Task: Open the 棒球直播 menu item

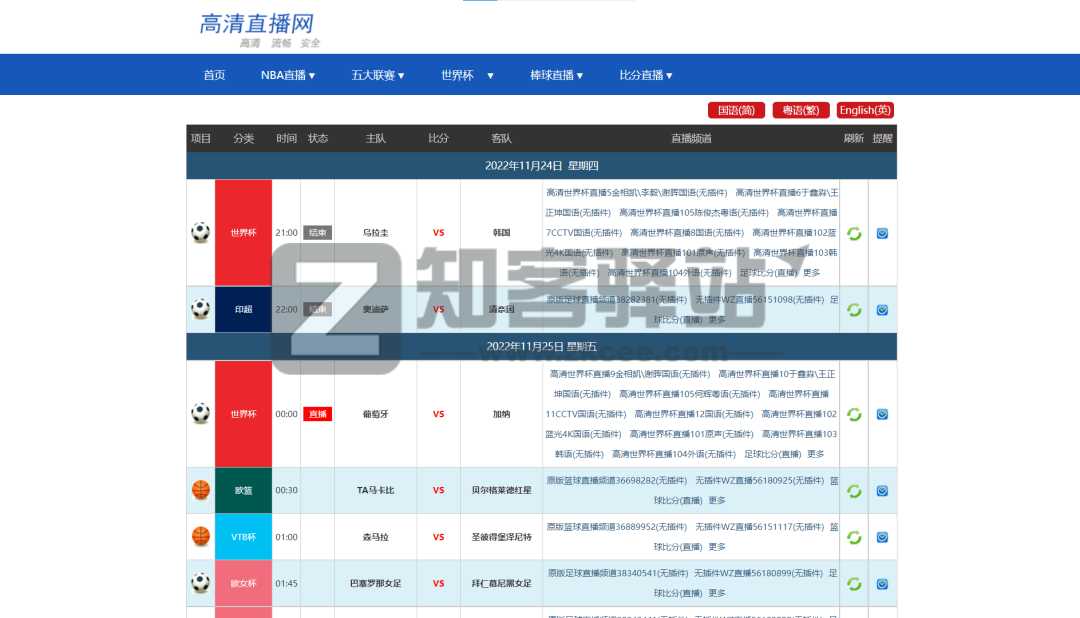Action: click(556, 74)
